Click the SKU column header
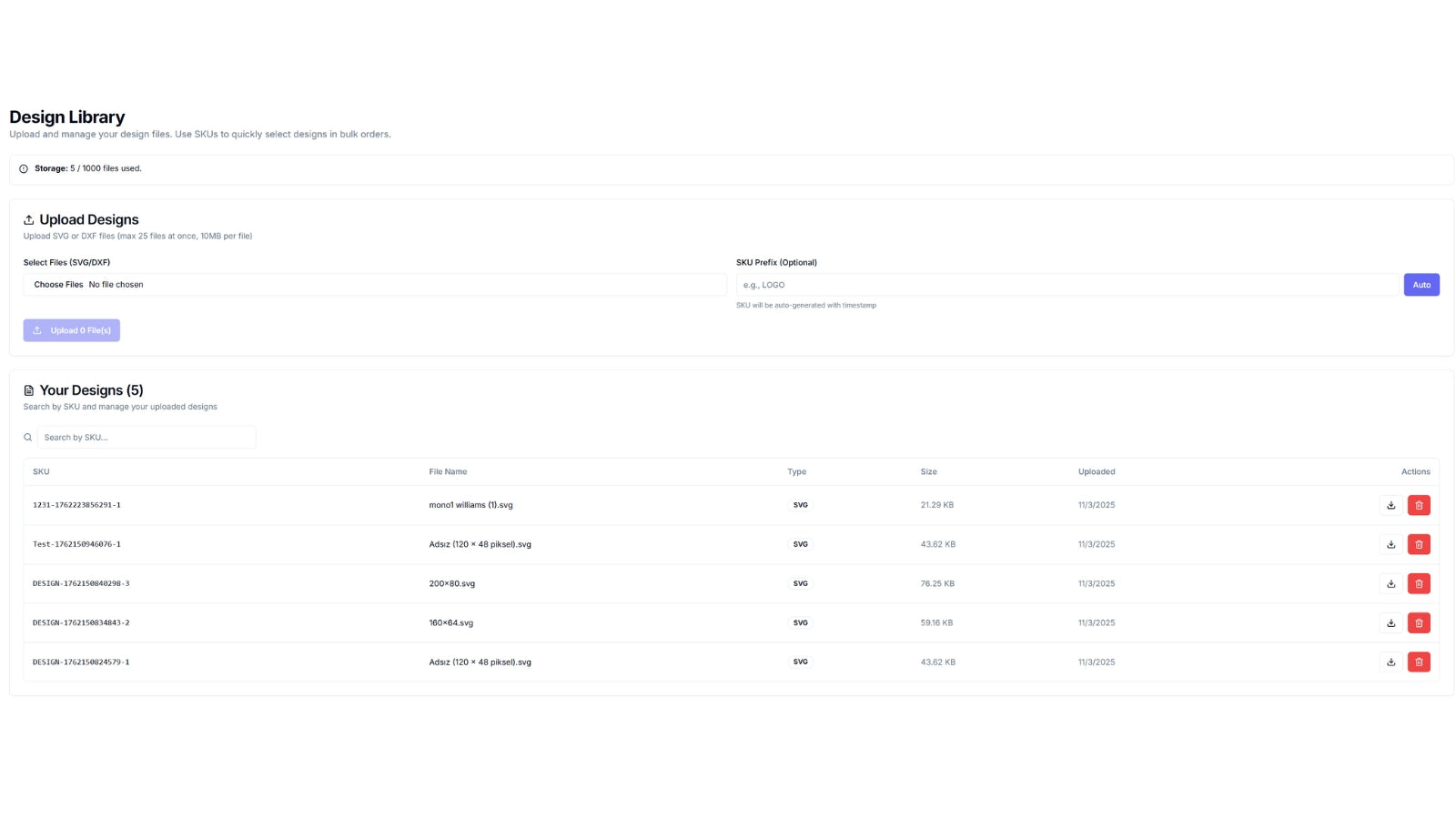Viewport: 1456px width, 819px height. [41, 471]
